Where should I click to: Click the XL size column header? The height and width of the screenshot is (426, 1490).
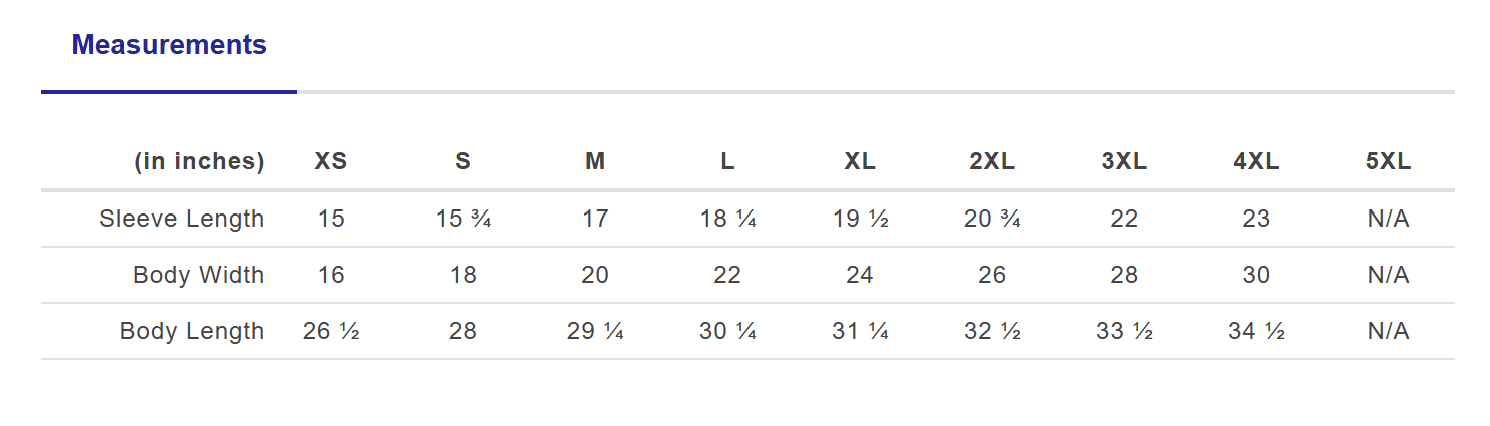click(x=860, y=162)
